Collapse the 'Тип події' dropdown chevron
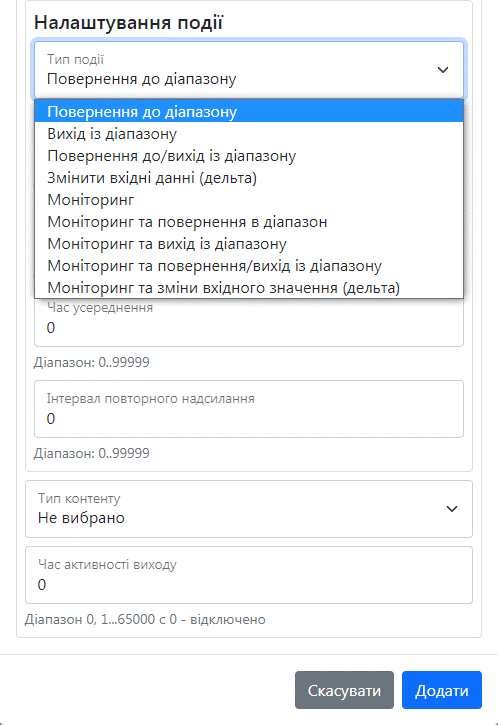 click(443, 70)
